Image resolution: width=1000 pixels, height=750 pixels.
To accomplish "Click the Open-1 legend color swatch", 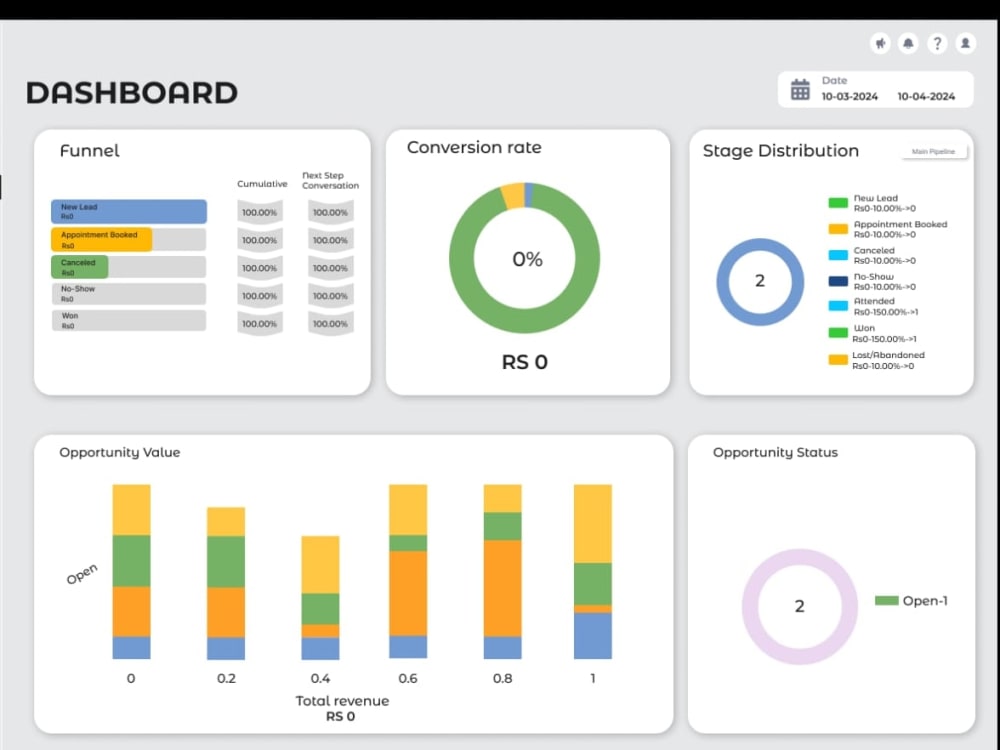I will point(886,600).
